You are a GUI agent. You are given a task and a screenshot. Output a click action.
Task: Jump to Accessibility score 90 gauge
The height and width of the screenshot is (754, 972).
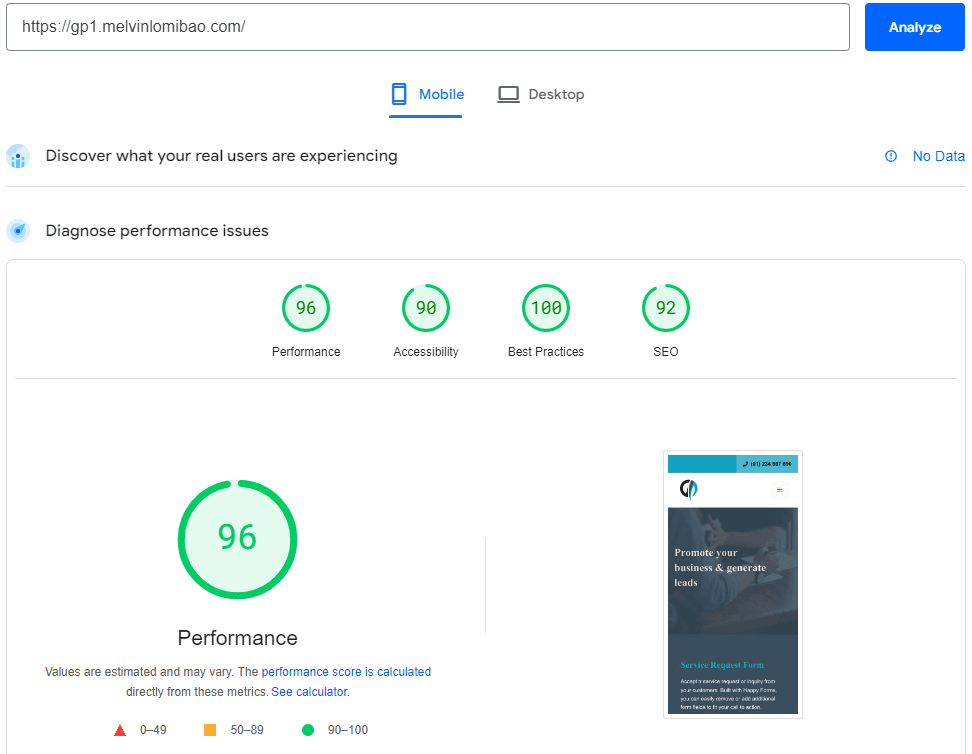point(426,308)
